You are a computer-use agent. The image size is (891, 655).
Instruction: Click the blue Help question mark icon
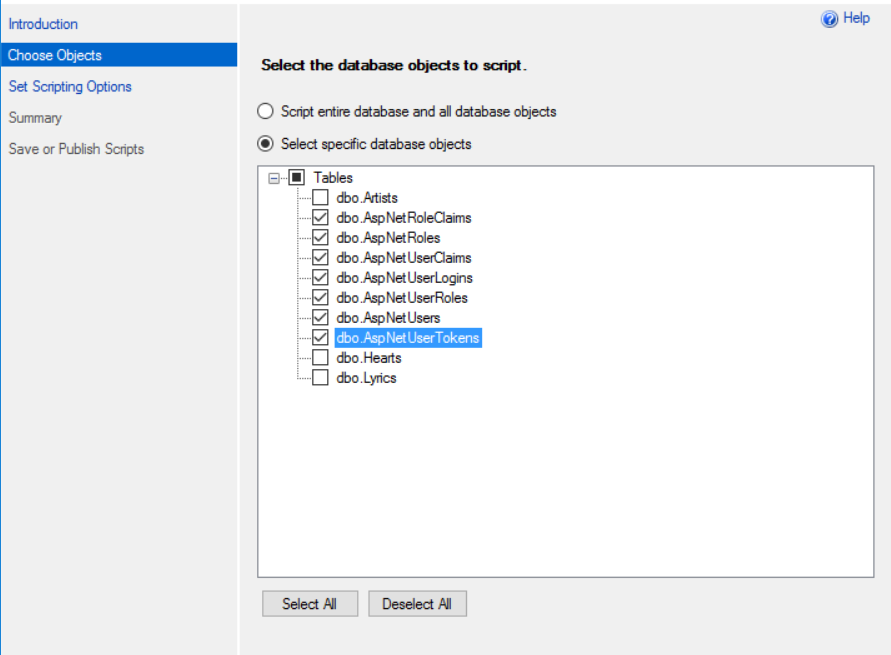(829, 19)
